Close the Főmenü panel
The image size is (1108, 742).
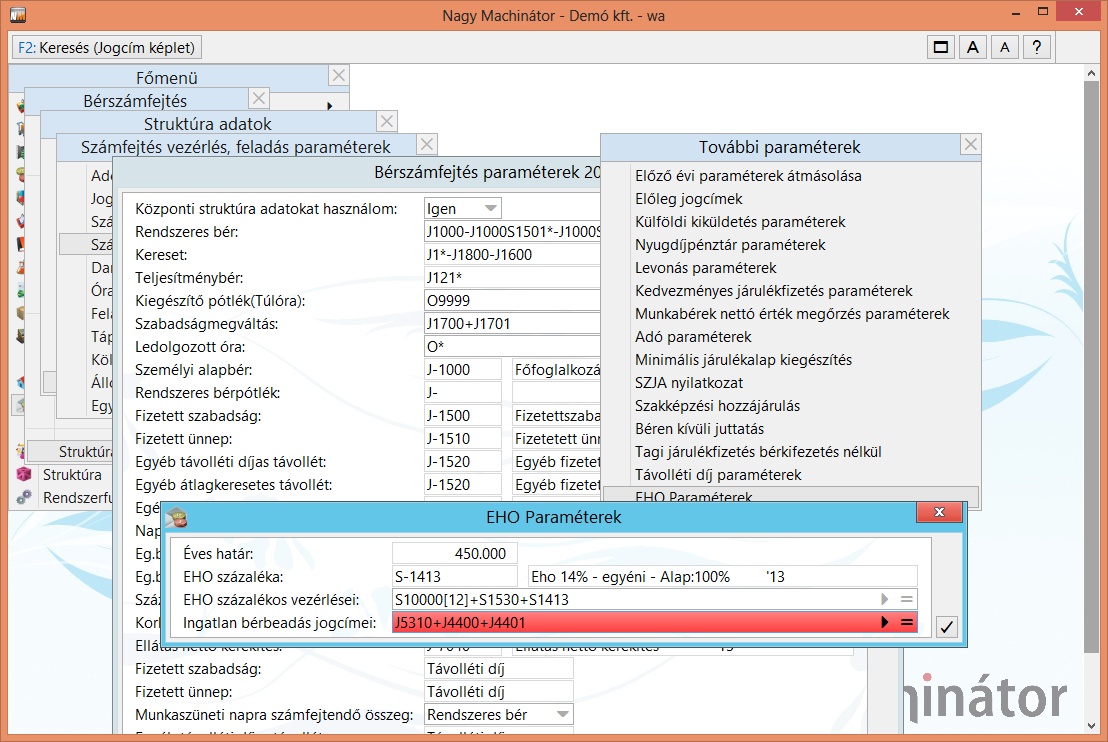(339, 76)
